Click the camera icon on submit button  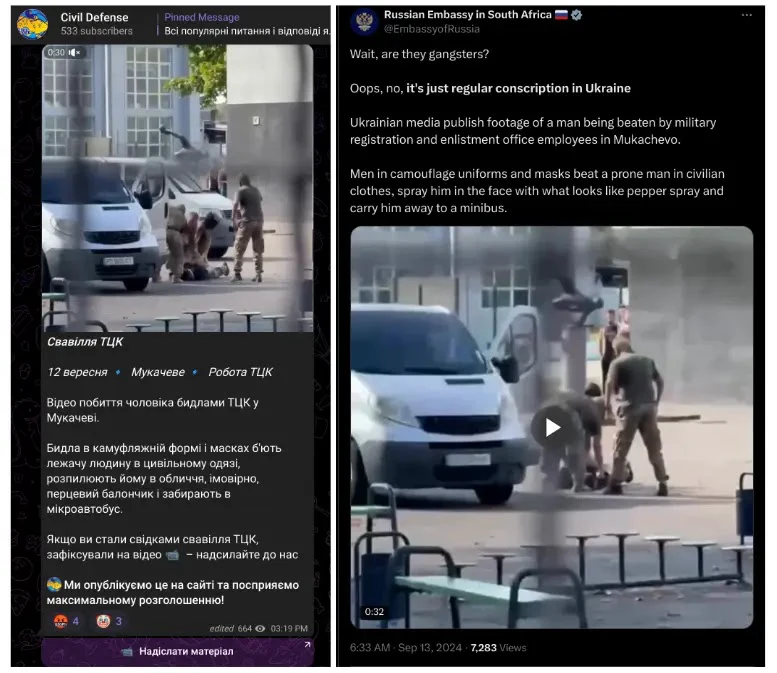tap(127, 652)
